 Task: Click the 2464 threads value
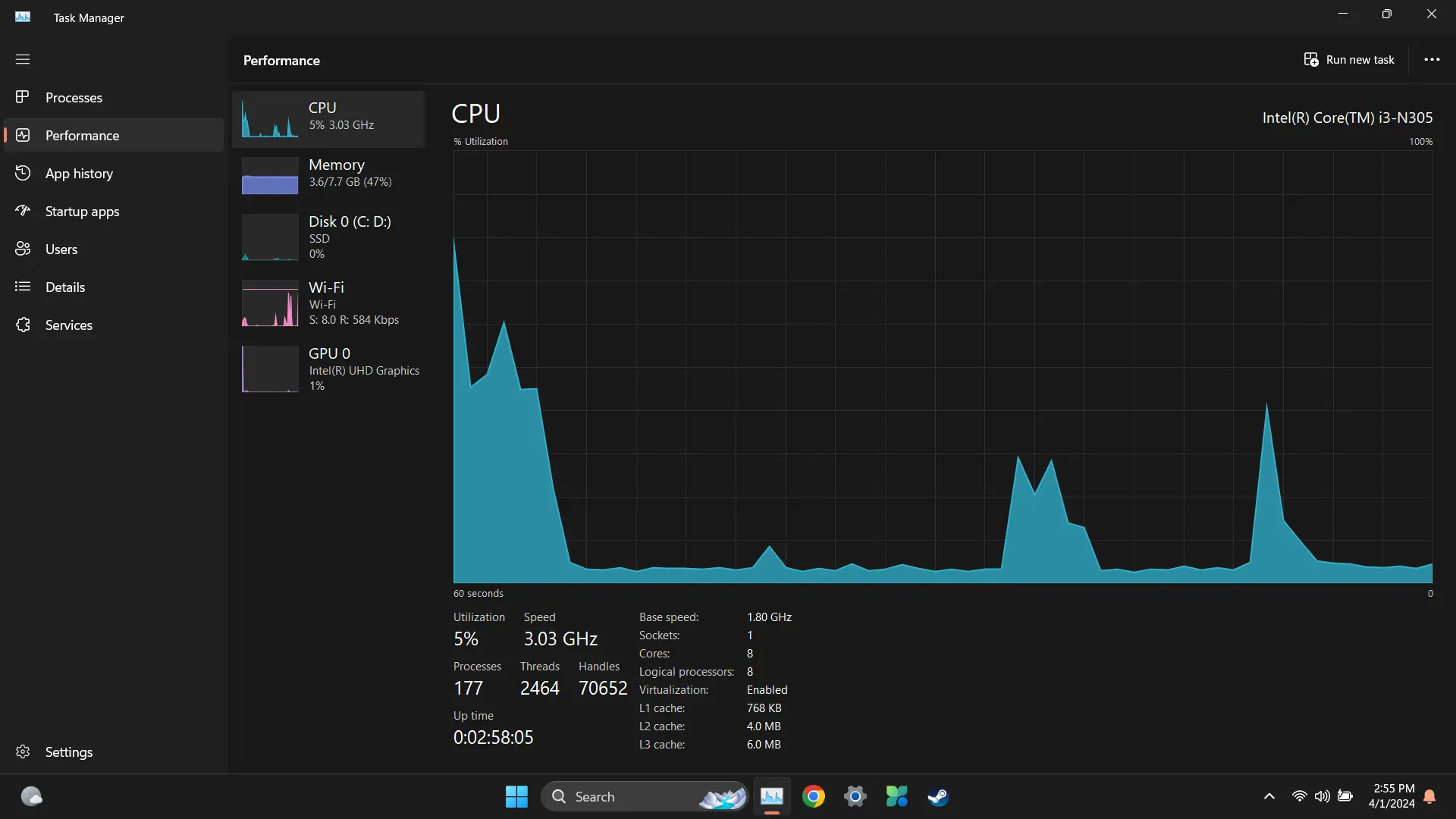coord(539,688)
